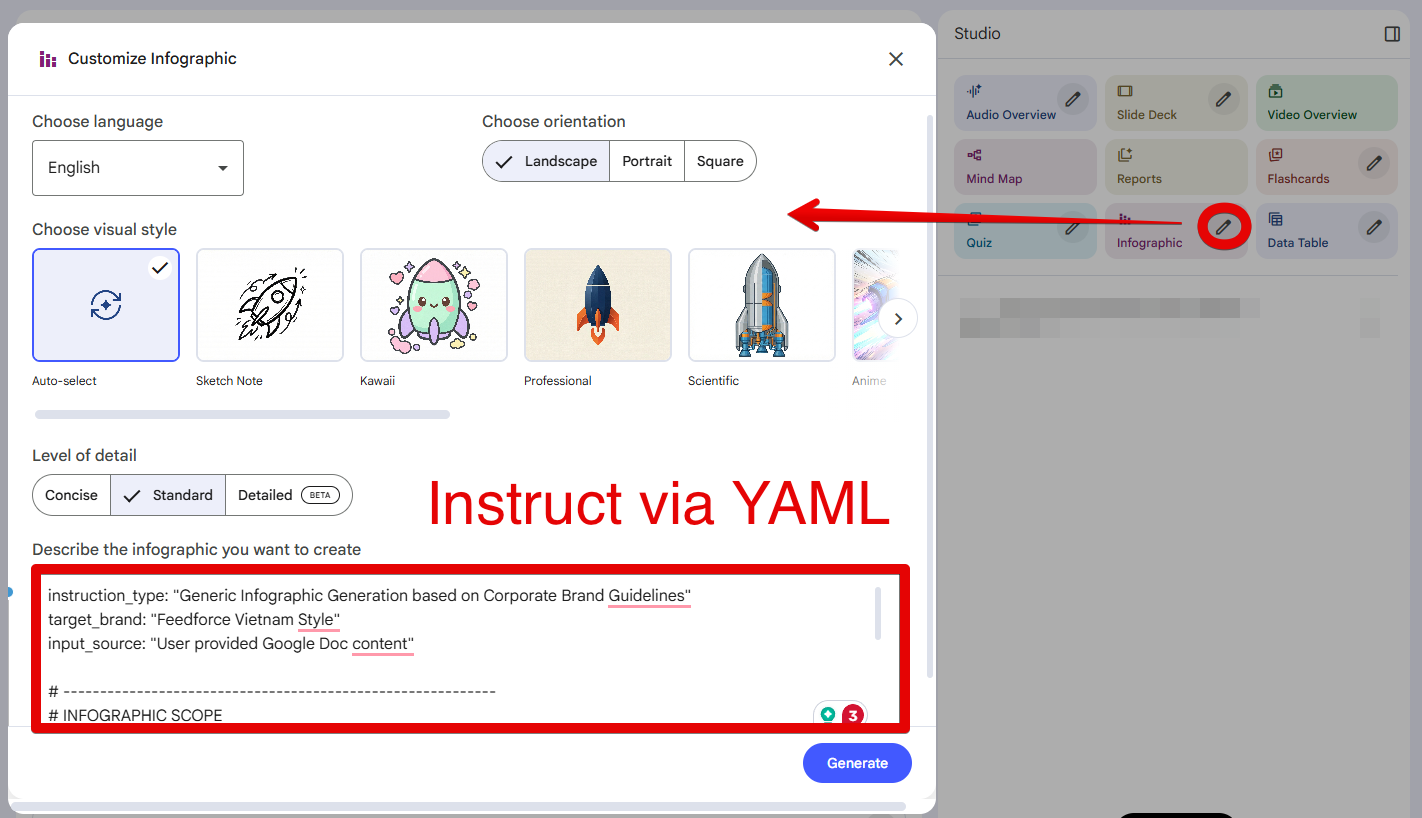Click the Generate button
Screen dimensions: 1422x818
point(857,763)
